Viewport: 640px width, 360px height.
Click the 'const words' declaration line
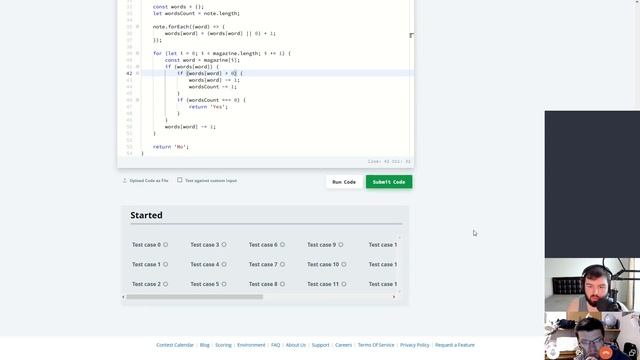pos(178,7)
